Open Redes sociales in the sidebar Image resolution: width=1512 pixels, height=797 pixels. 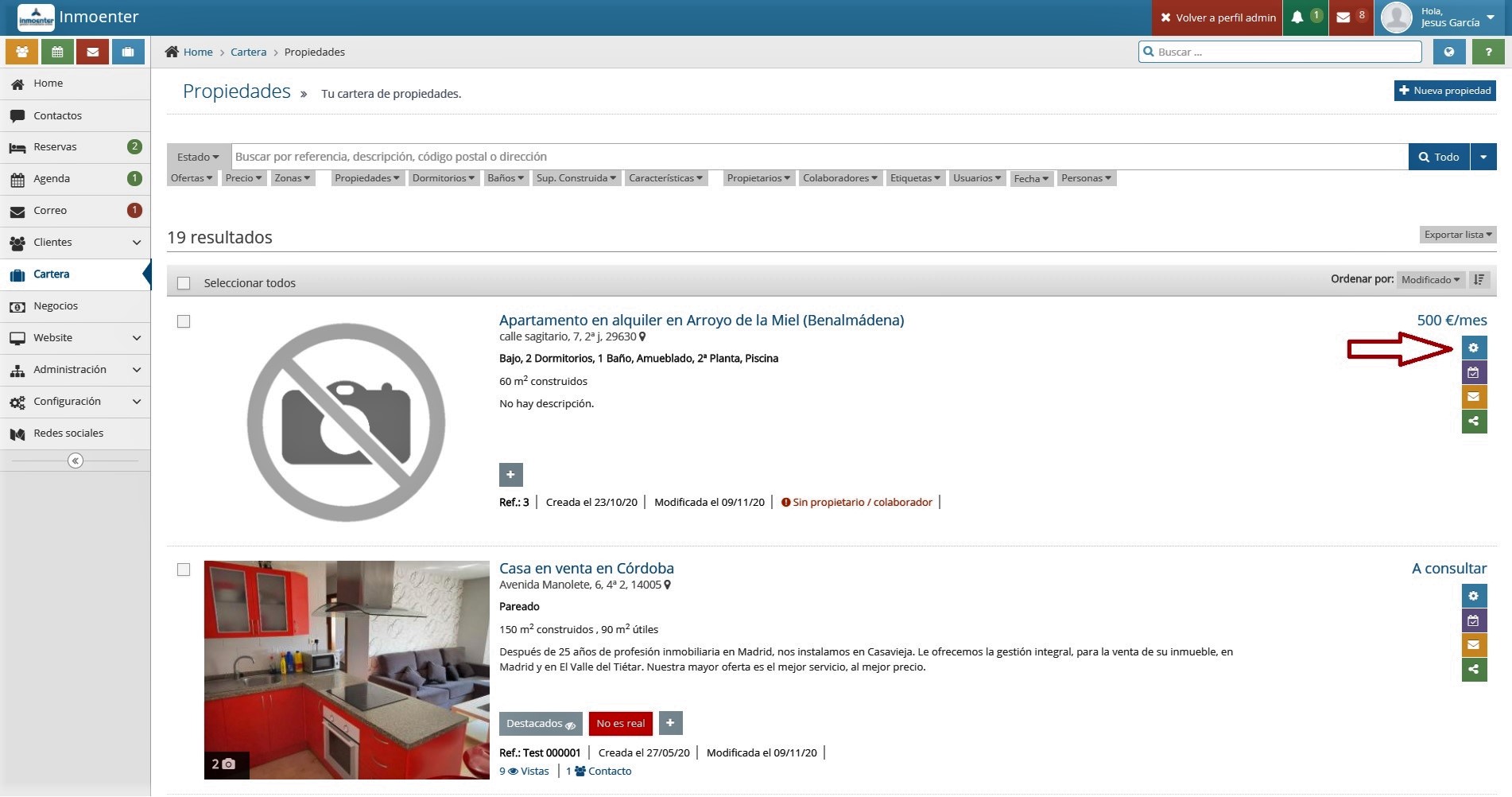(76, 433)
